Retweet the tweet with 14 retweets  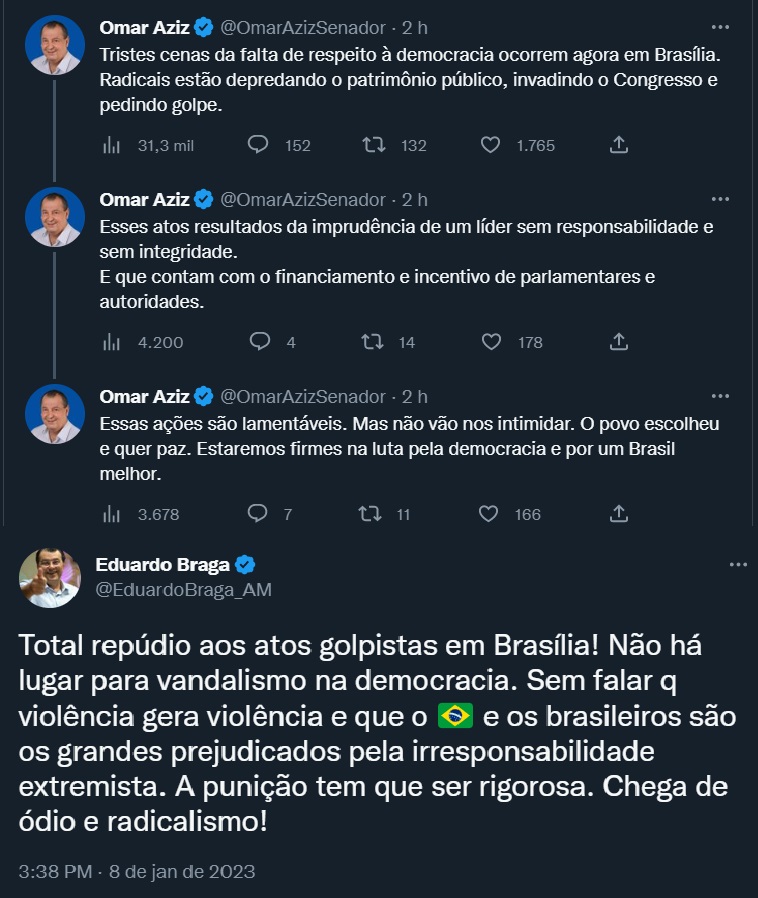click(x=373, y=342)
